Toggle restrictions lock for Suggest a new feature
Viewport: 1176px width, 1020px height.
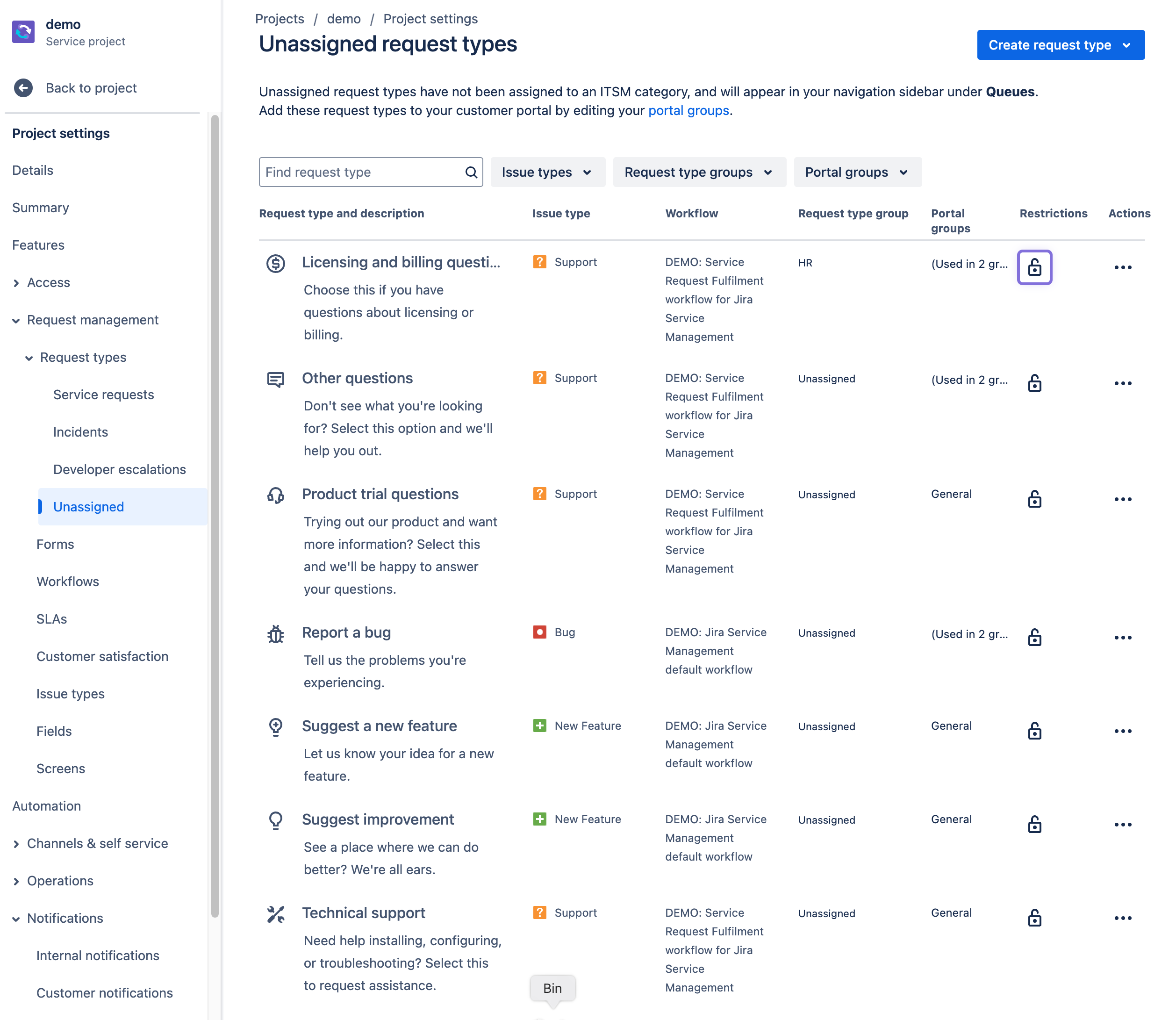(1034, 730)
